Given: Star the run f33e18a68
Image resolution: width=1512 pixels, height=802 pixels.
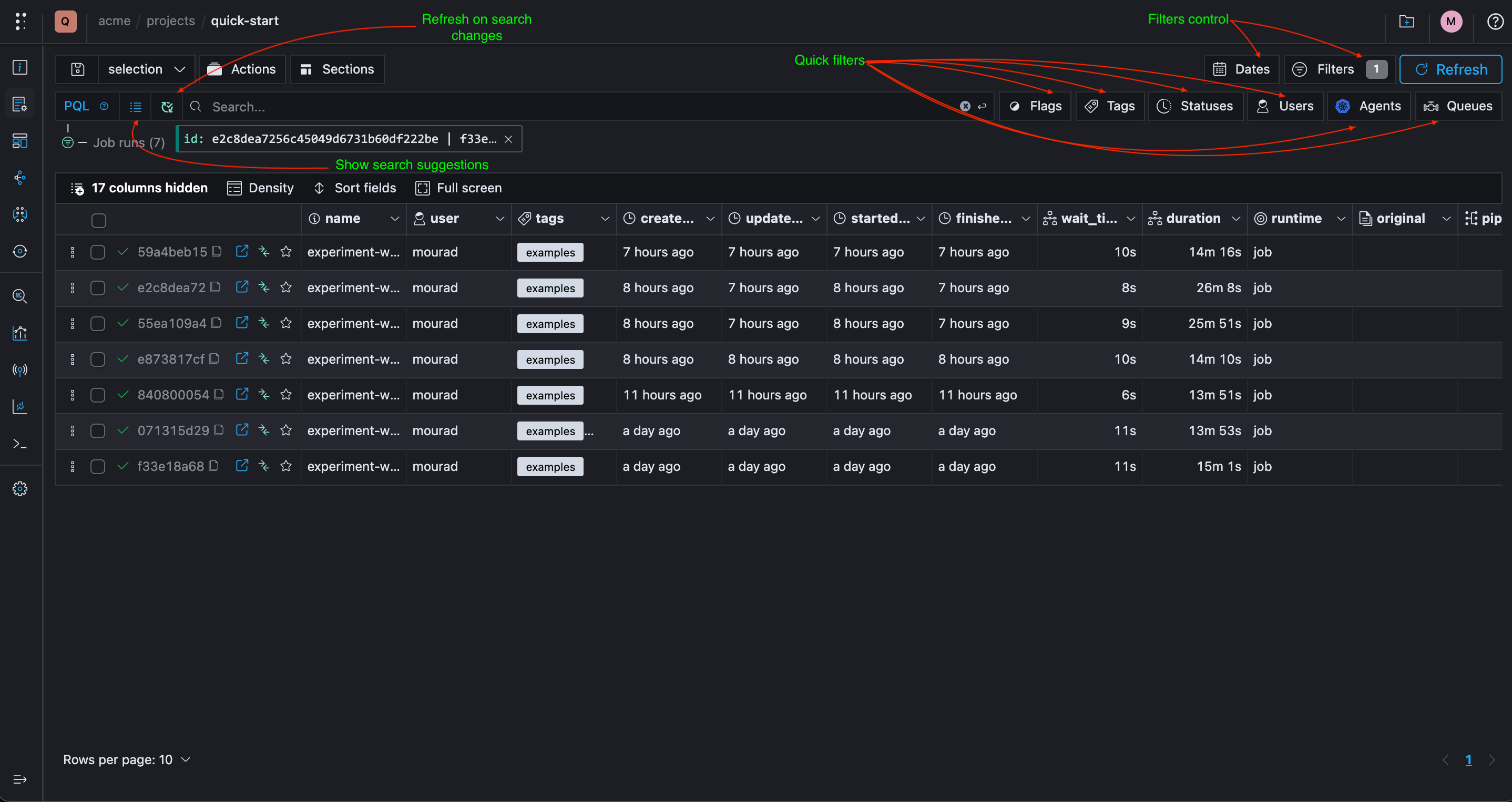Looking at the screenshot, I should tap(286, 466).
